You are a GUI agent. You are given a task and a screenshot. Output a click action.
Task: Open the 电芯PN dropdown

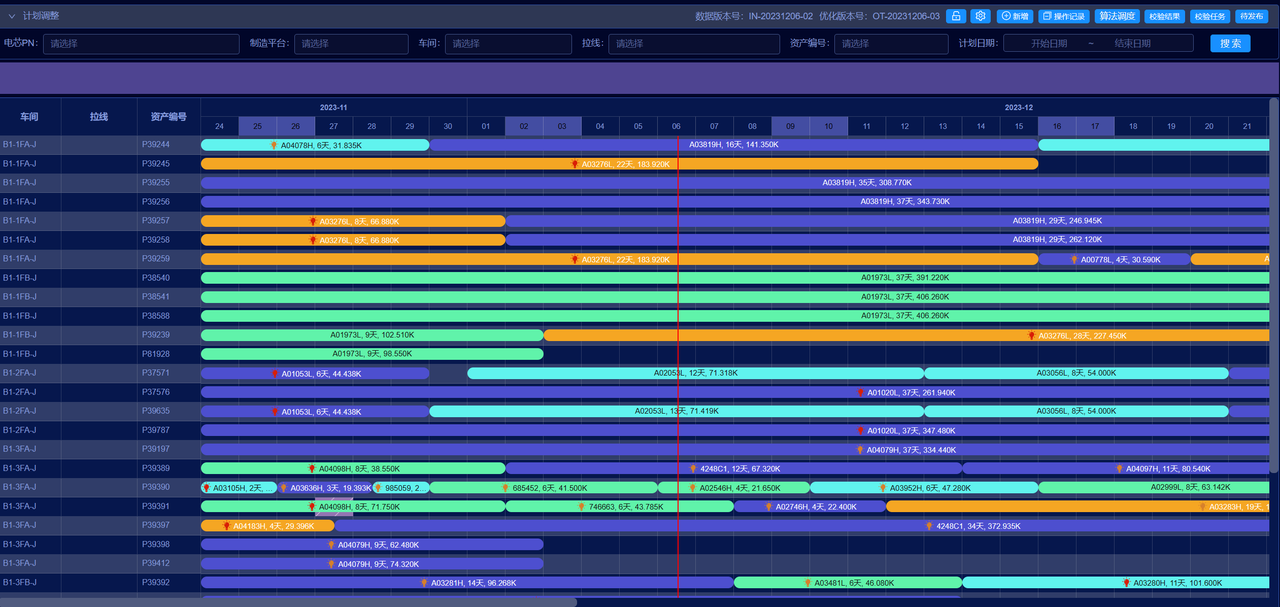pos(141,44)
